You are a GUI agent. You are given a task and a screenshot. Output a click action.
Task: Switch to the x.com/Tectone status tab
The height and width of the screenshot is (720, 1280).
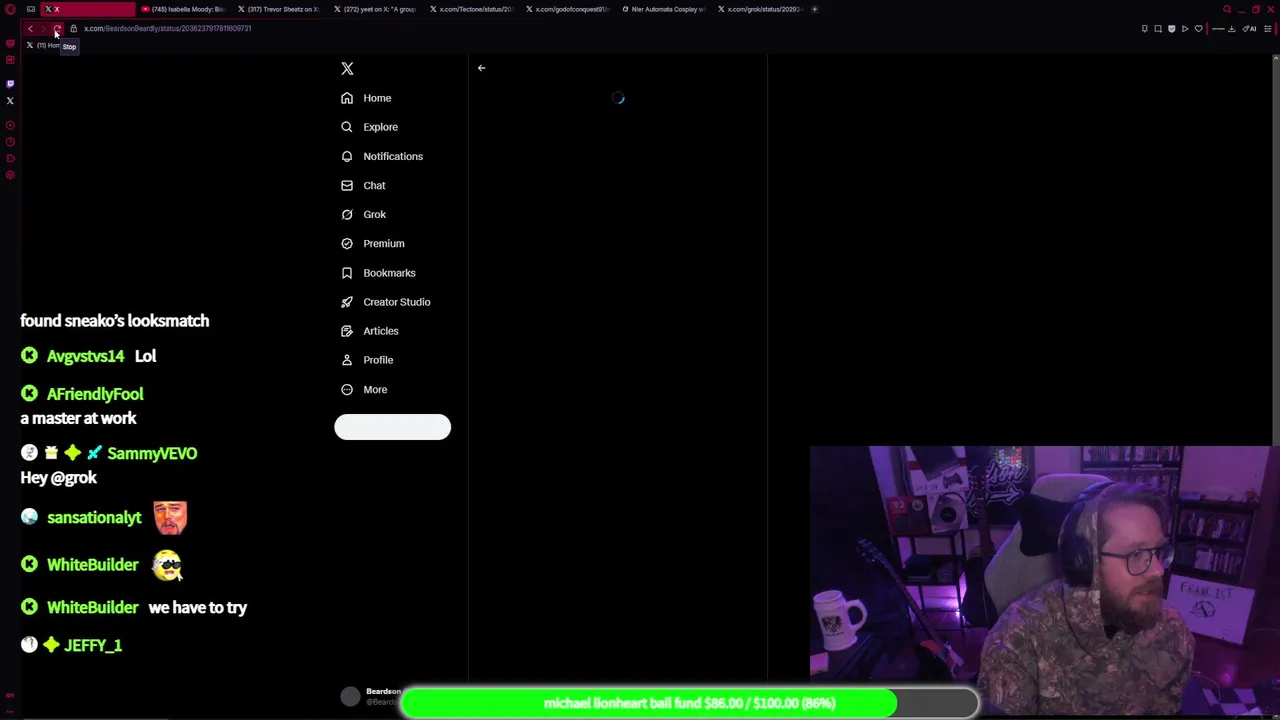click(x=470, y=9)
